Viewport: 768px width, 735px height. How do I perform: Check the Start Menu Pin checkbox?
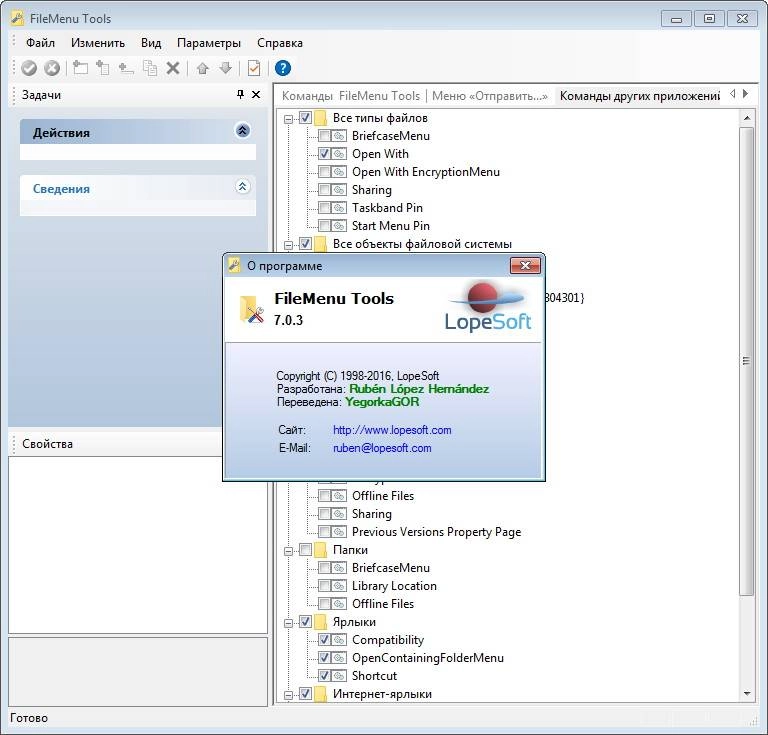point(324,226)
